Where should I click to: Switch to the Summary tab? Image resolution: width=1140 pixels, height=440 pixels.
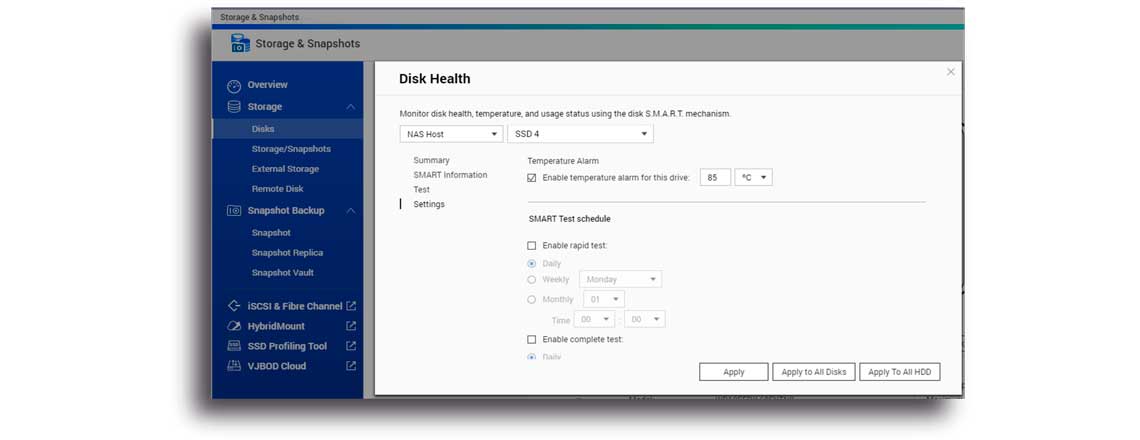tap(431, 160)
